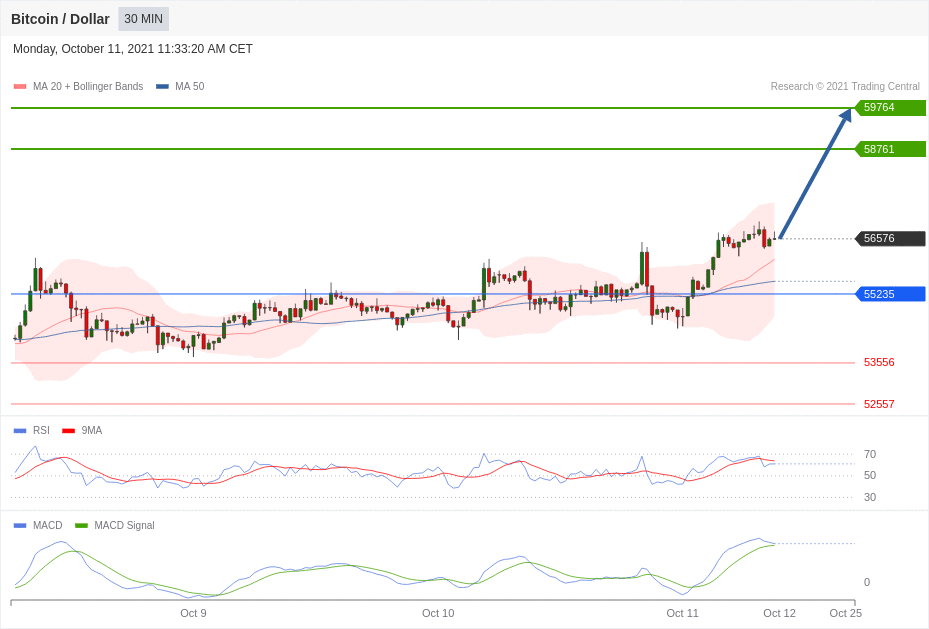
Task: Click the MA 50 legend label
Action: coord(190,86)
